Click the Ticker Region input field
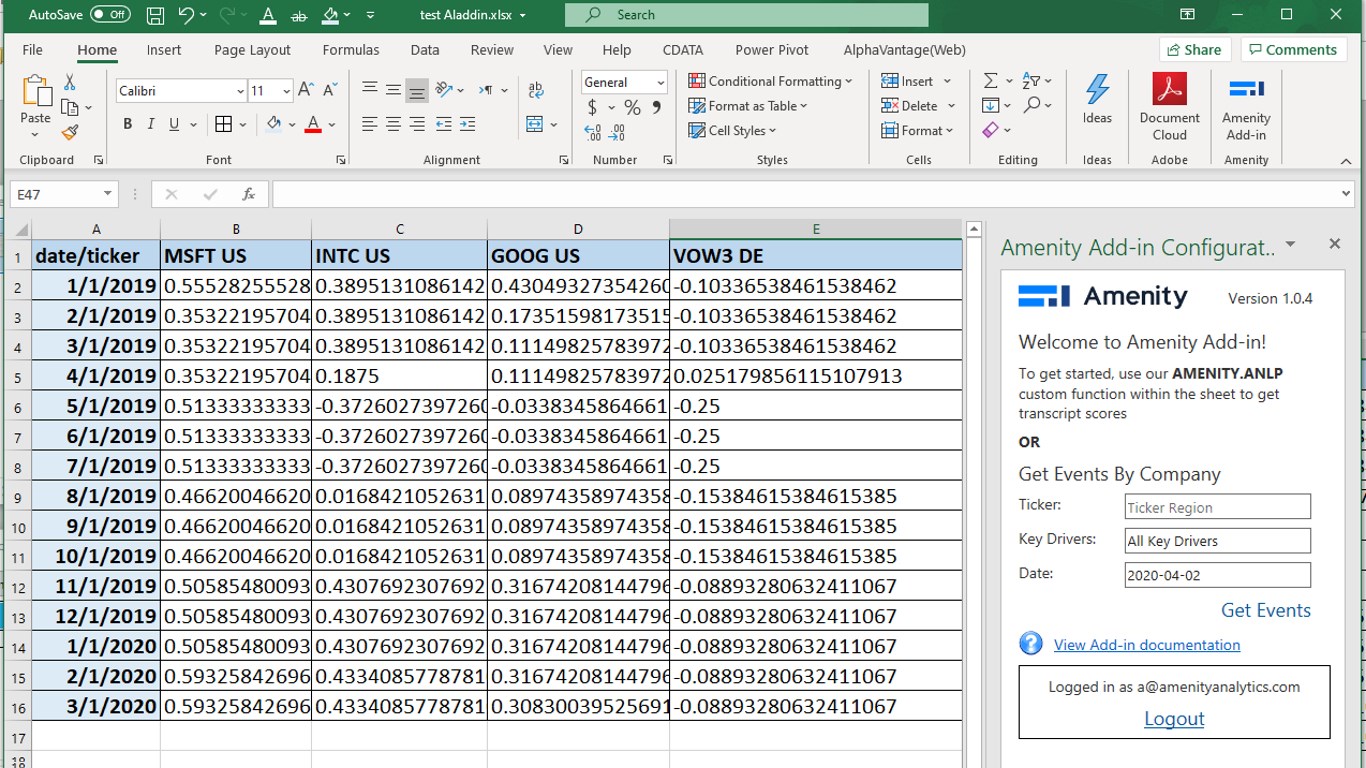Viewport: 1366px width, 768px height. coord(1217,507)
